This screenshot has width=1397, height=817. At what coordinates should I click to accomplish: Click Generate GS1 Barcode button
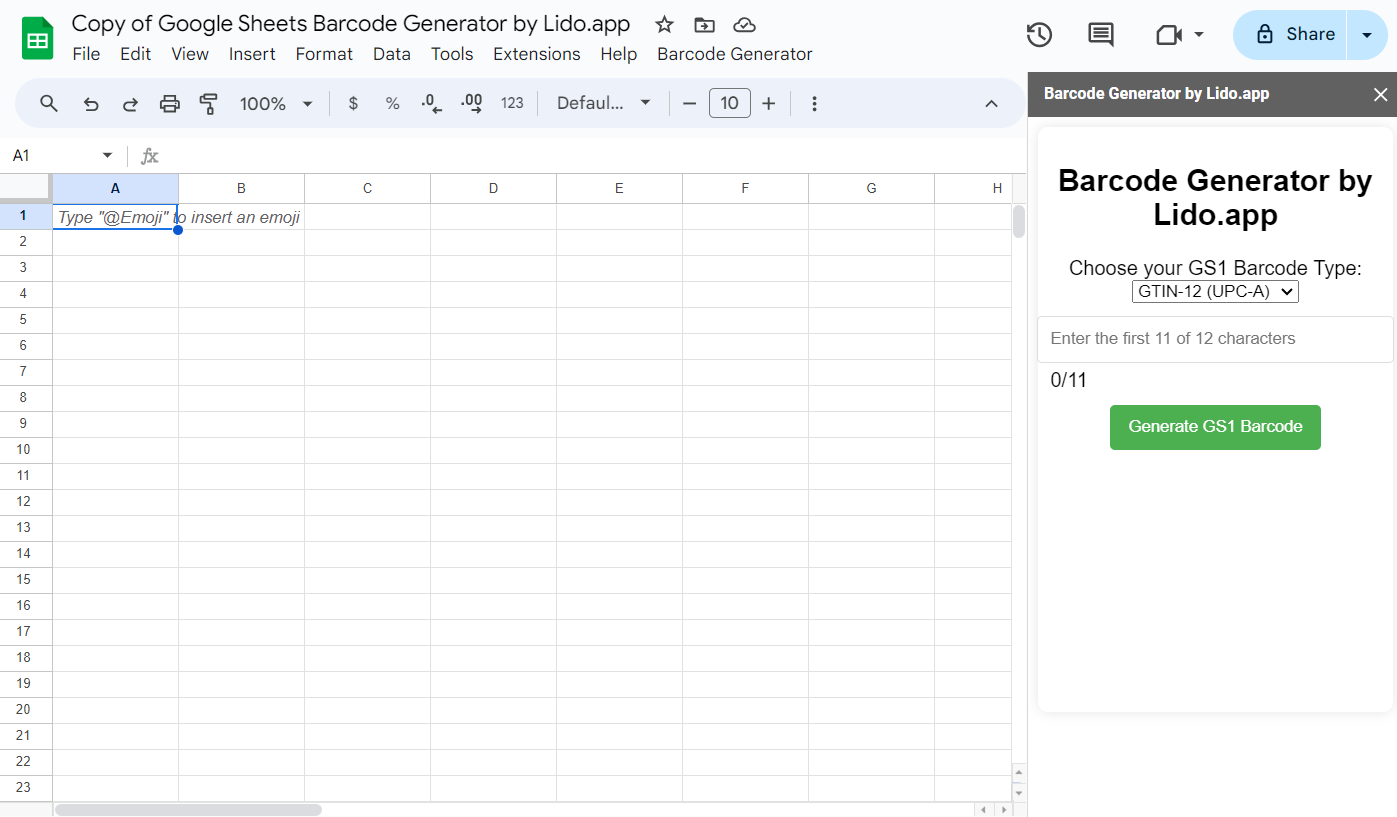1215,427
